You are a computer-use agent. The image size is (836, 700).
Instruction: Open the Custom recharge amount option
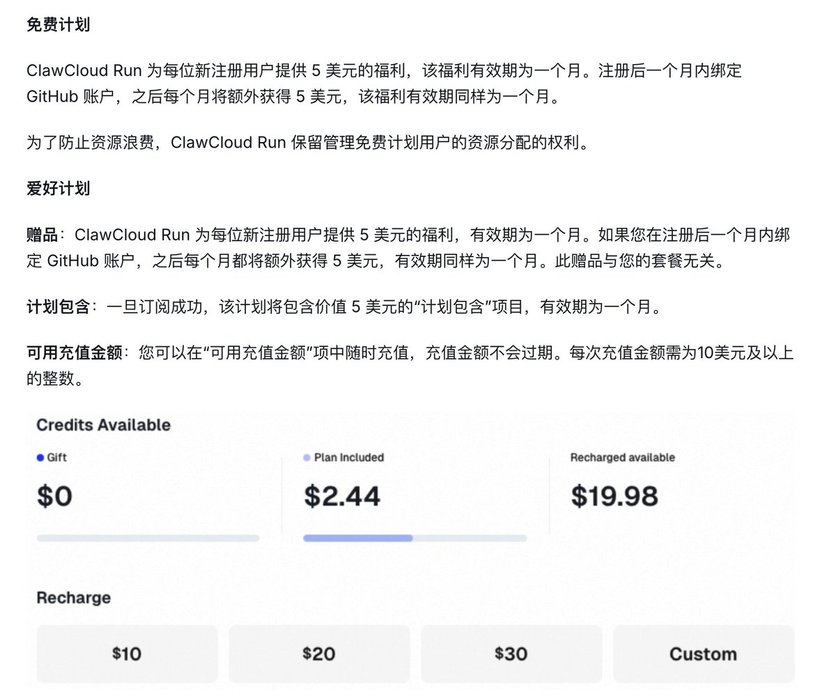pyautogui.click(x=703, y=654)
